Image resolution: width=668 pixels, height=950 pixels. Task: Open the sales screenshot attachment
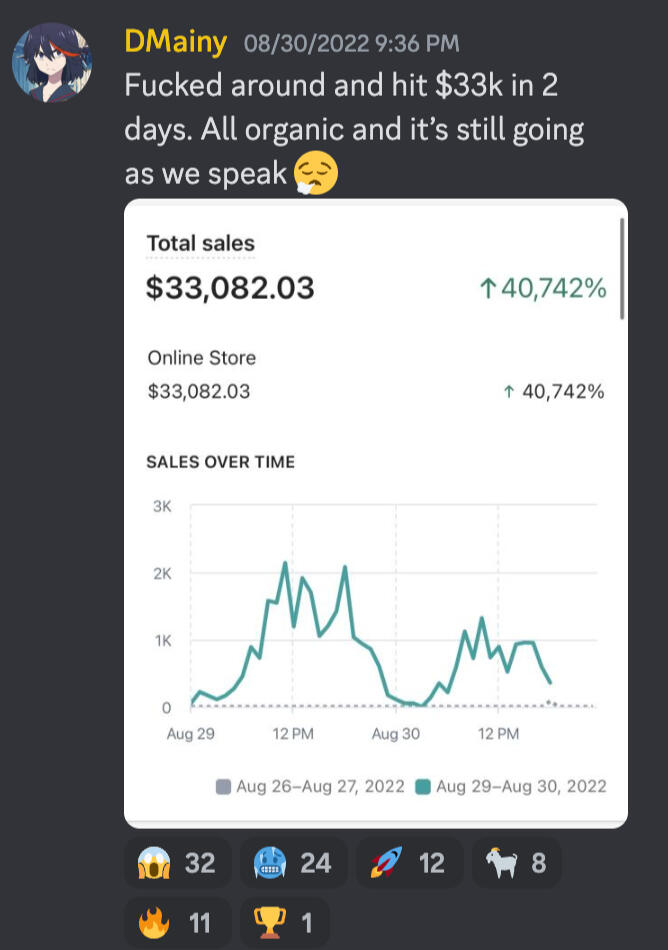(x=375, y=514)
